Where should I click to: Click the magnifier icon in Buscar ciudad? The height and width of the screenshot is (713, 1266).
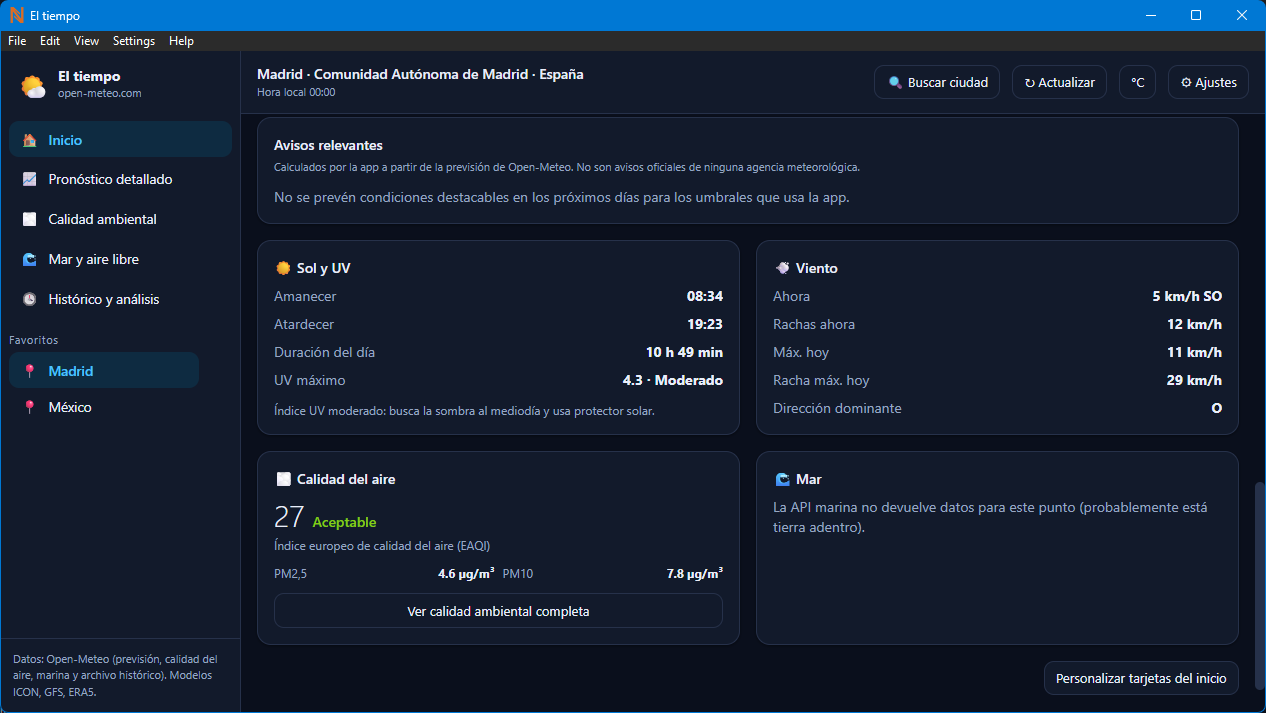point(894,82)
